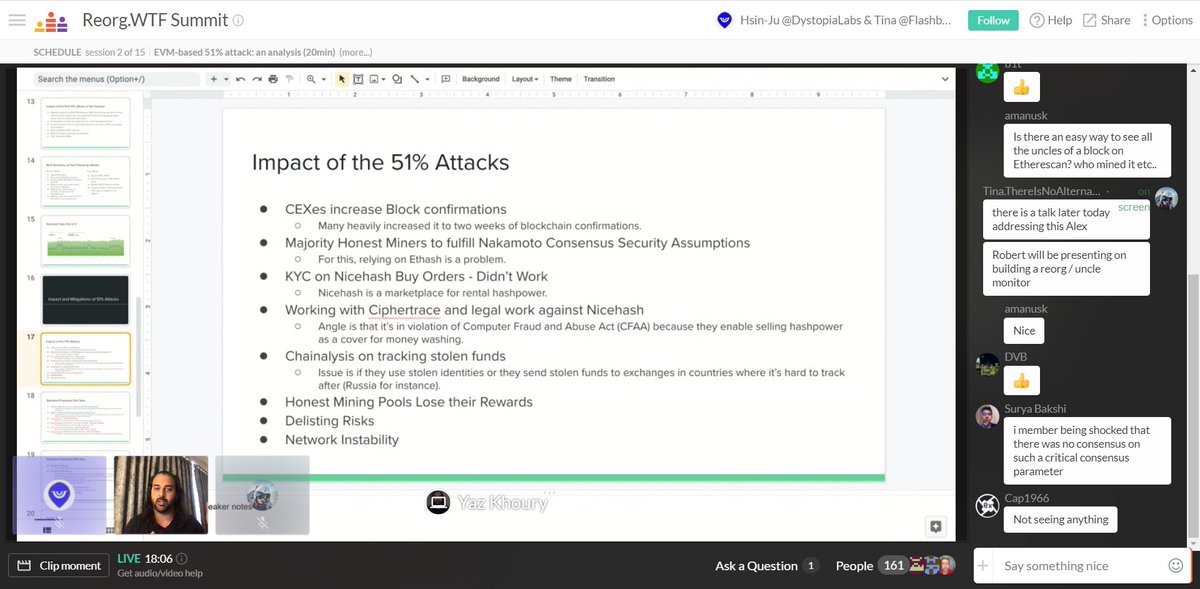The width and height of the screenshot is (1200, 589).
Task: Click the amanusk Etherscan uncles message
Action: click(1087, 151)
